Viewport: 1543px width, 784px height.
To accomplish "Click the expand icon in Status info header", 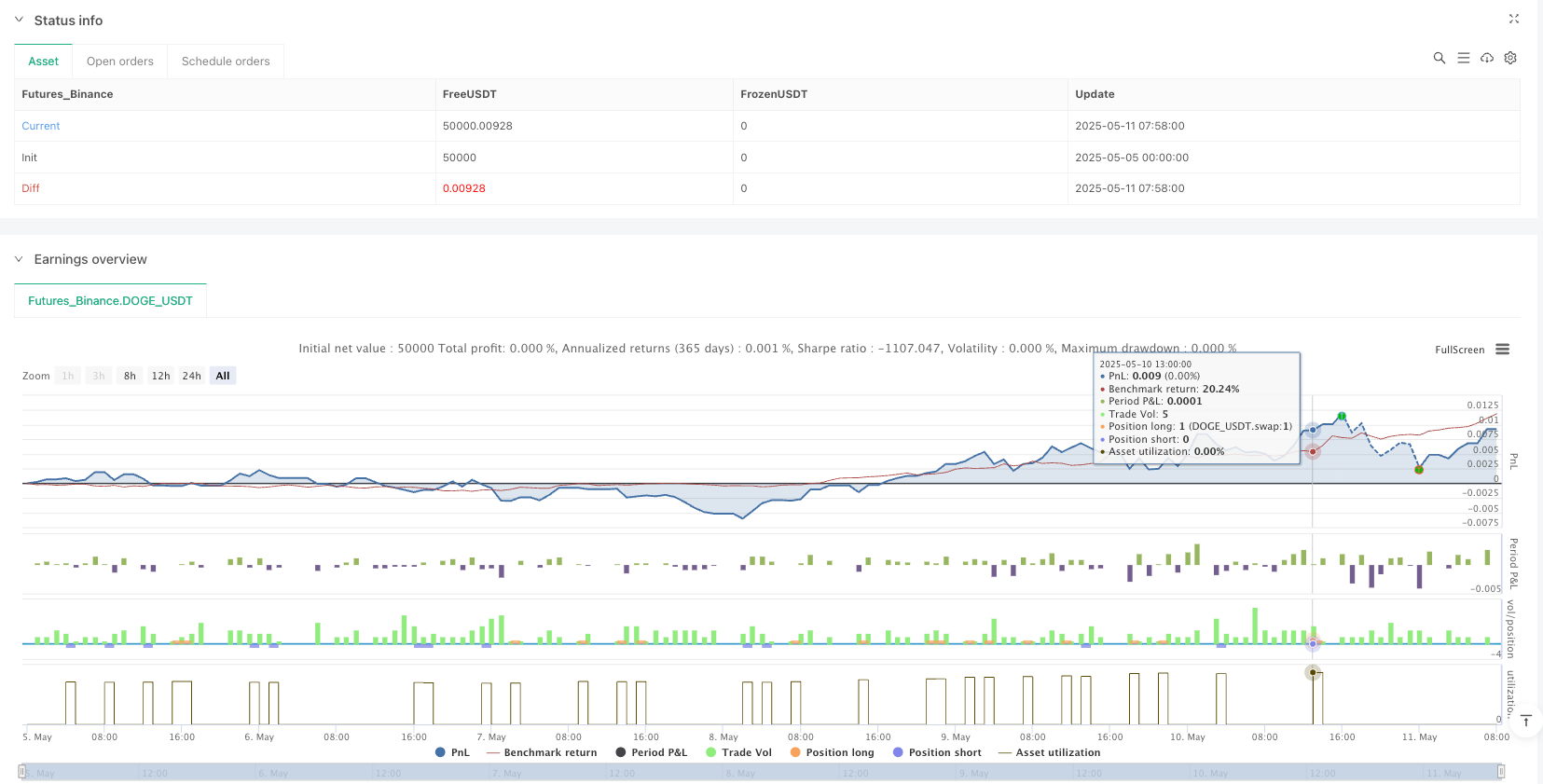I will point(1514,19).
